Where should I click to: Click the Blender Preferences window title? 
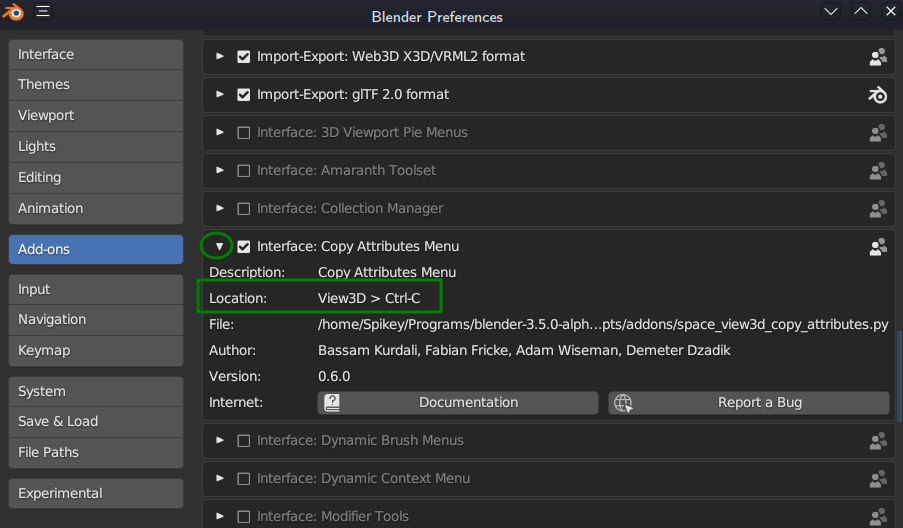coord(437,17)
